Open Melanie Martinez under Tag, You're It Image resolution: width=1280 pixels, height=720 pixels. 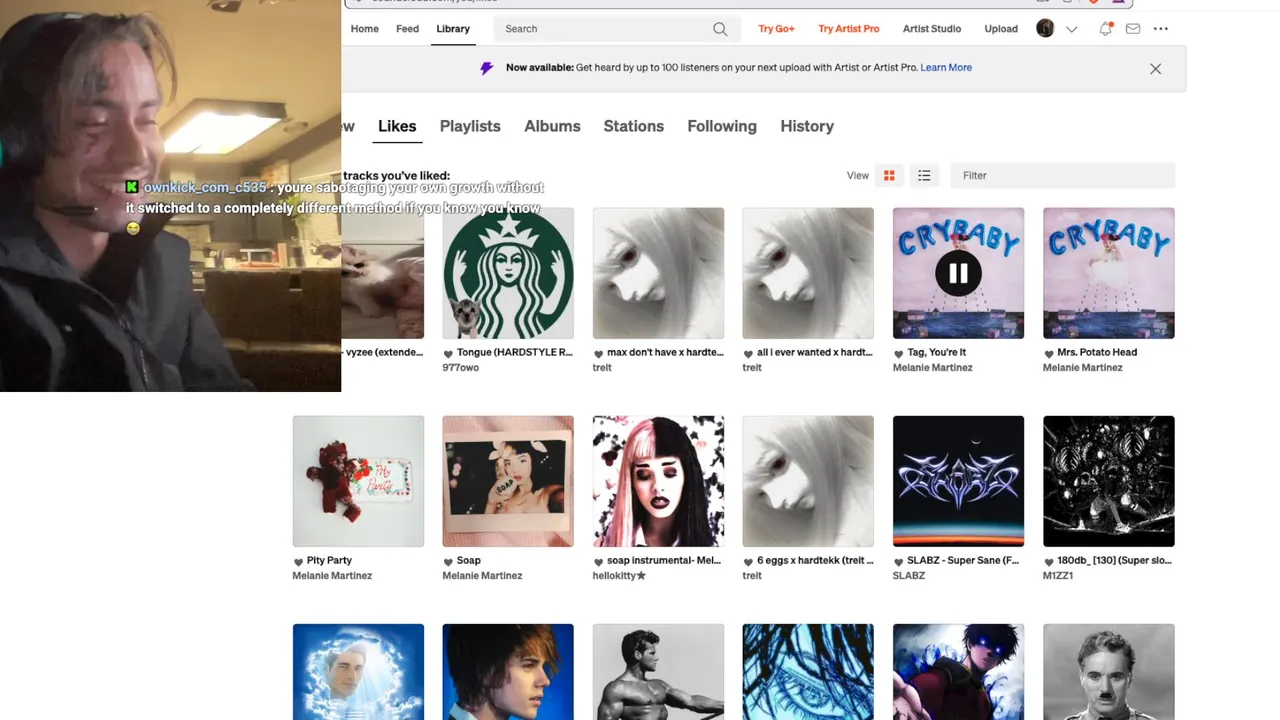tap(932, 368)
